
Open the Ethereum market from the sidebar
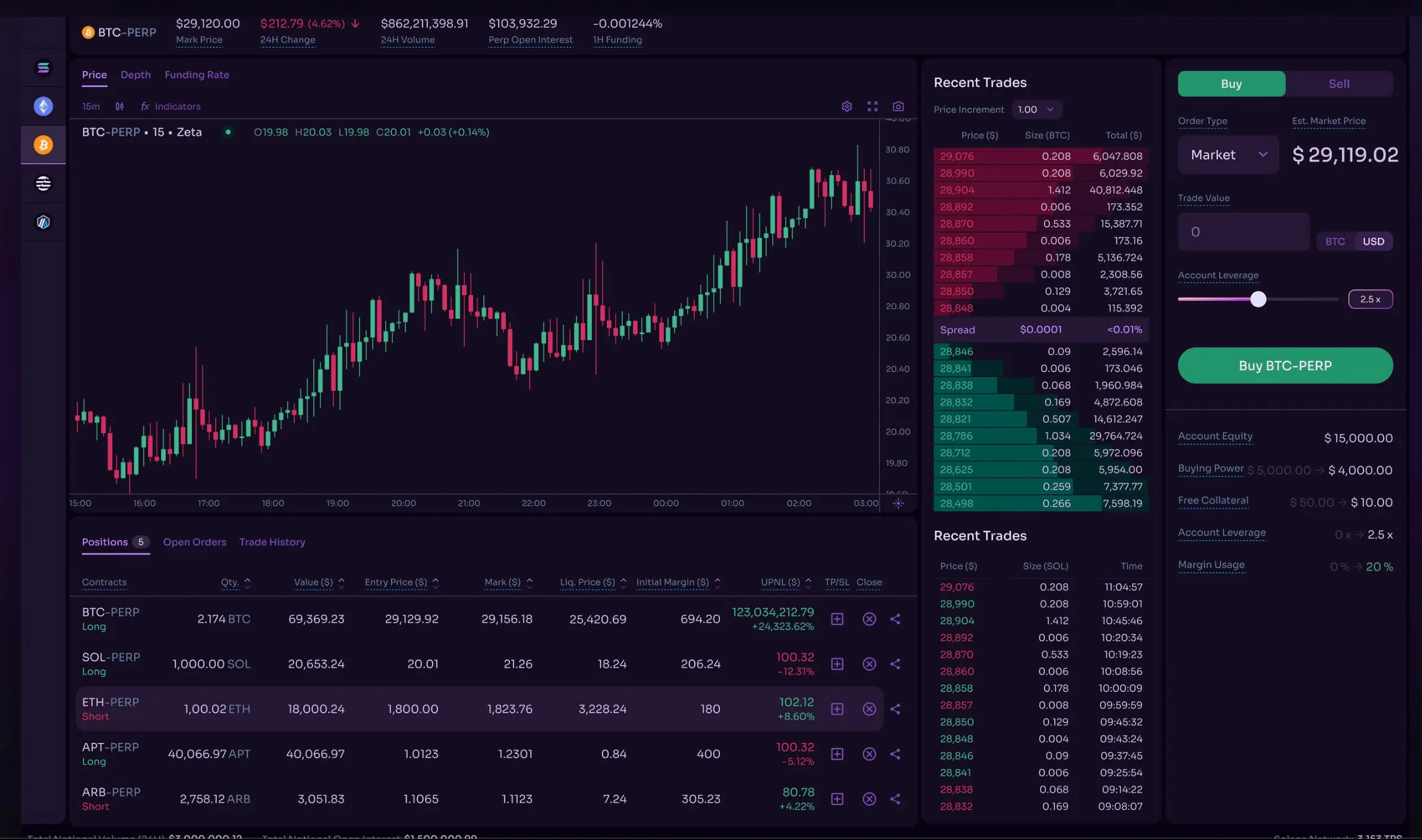point(43,106)
